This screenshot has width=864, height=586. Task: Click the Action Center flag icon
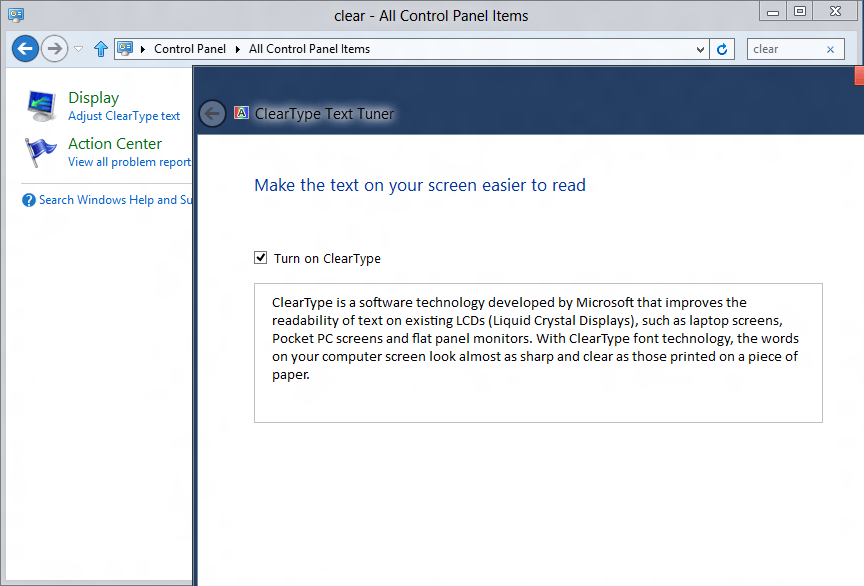[x=40, y=152]
